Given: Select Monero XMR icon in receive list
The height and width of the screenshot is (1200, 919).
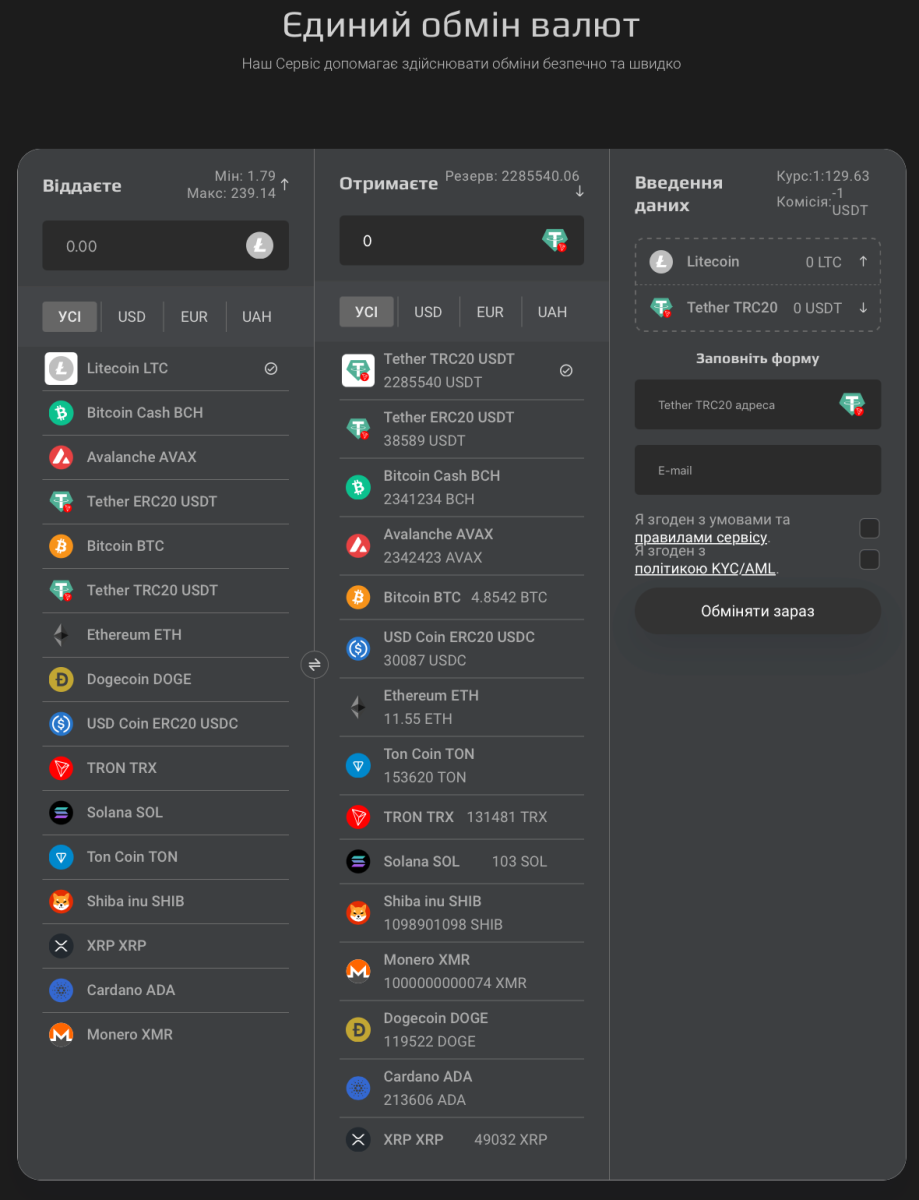Looking at the screenshot, I should click(x=358, y=971).
